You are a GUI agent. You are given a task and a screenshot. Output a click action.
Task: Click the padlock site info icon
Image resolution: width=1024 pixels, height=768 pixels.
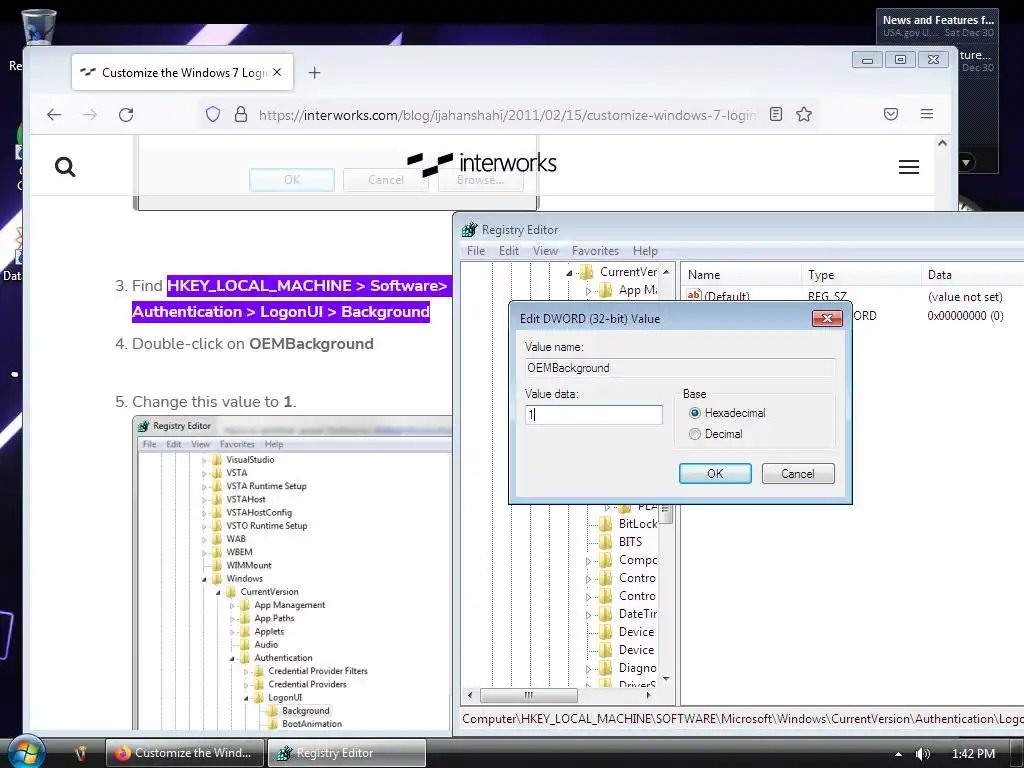coord(241,114)
